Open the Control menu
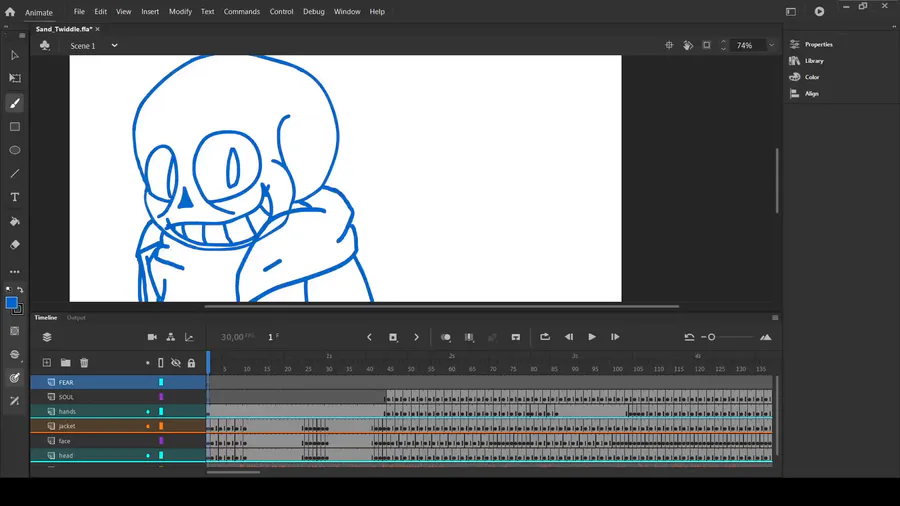The height and width of the screenshot is (506, 900). (281, 11)
